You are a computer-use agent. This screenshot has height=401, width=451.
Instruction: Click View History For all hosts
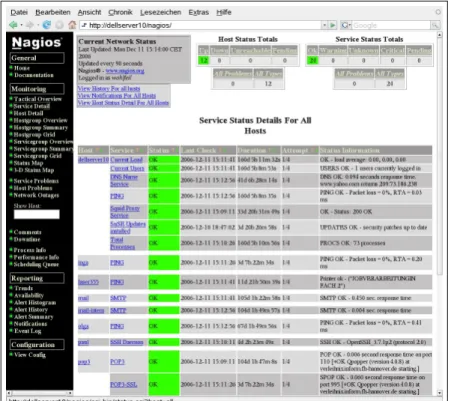[109, 89]
